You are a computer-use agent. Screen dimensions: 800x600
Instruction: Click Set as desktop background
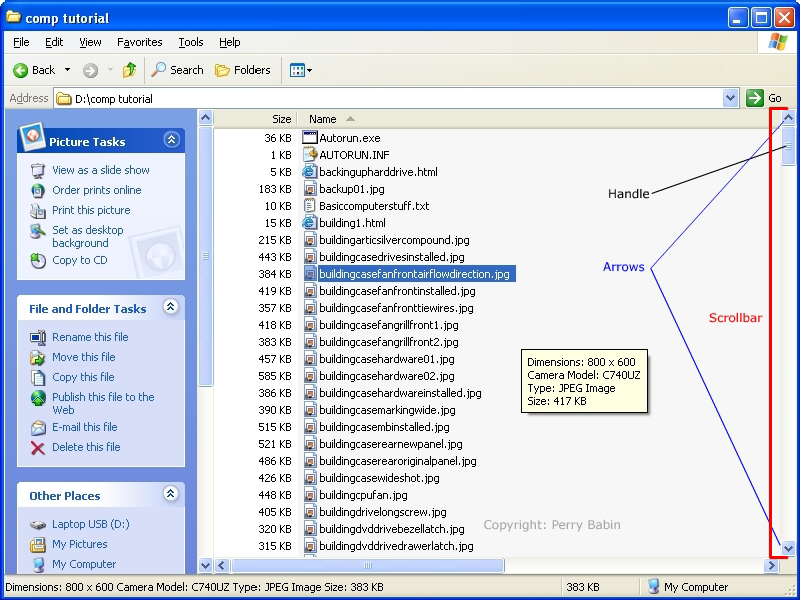pos(88,236)
